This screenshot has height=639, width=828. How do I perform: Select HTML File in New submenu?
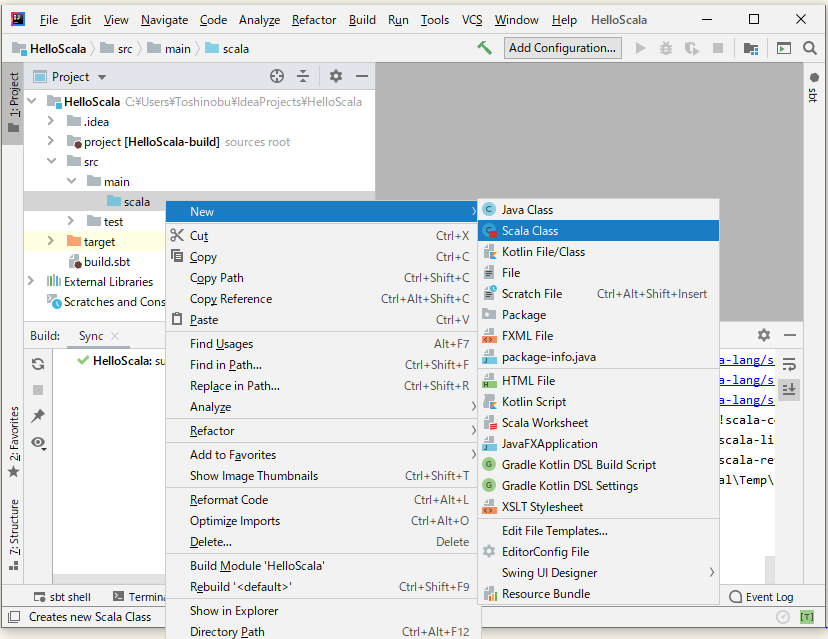pos(598,381)
